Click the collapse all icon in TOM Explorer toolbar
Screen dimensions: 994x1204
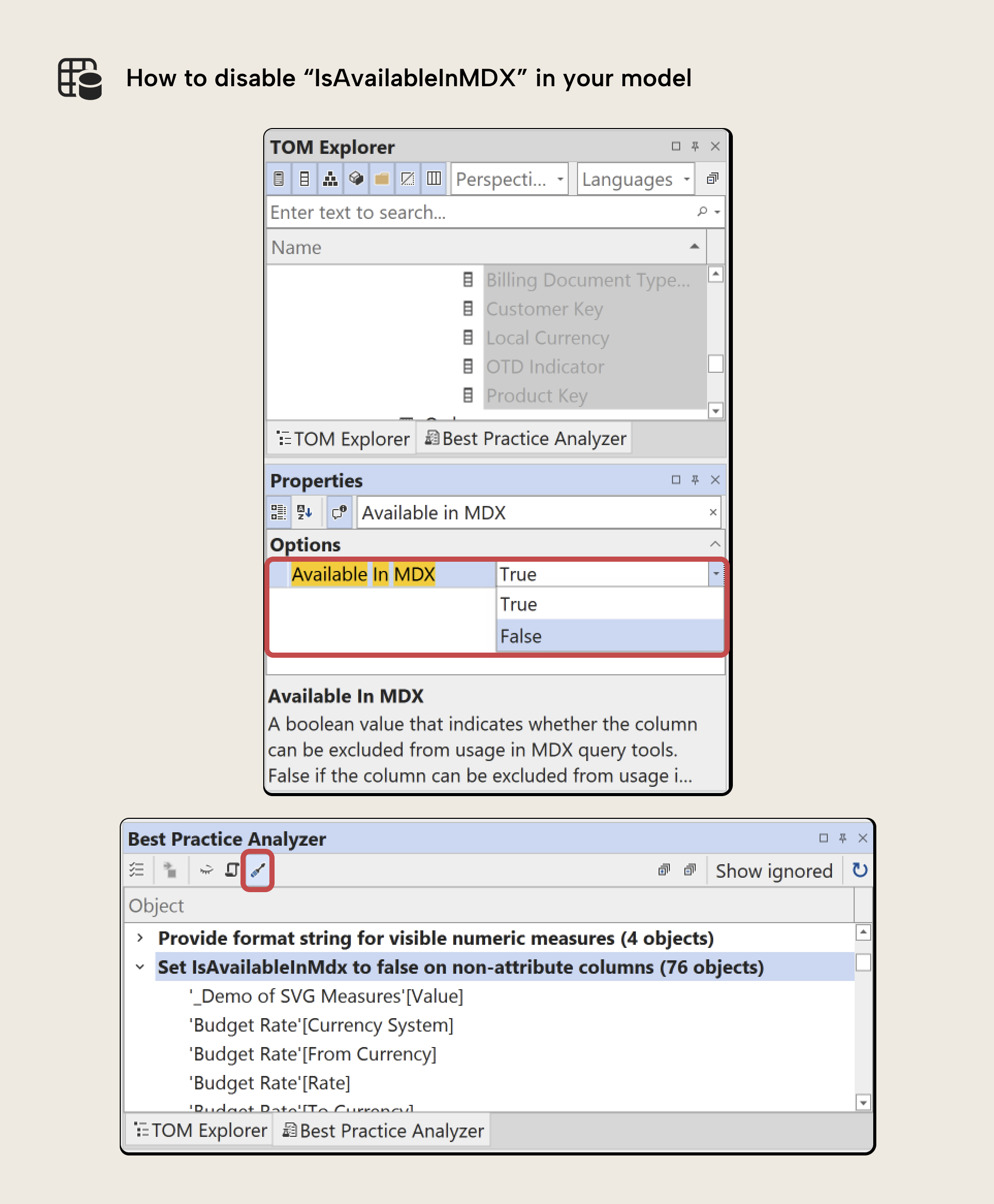712,179
